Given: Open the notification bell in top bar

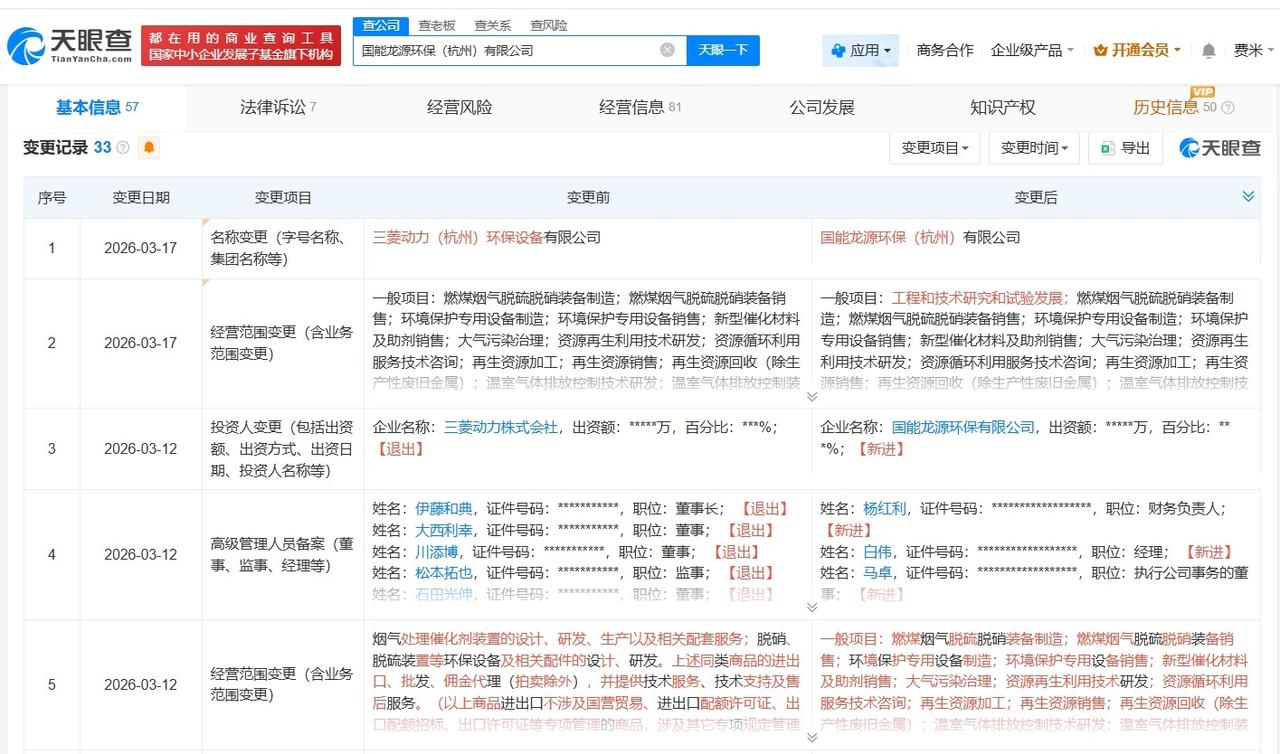Looking at the screenshot, I should click(x=1208, y=49).
